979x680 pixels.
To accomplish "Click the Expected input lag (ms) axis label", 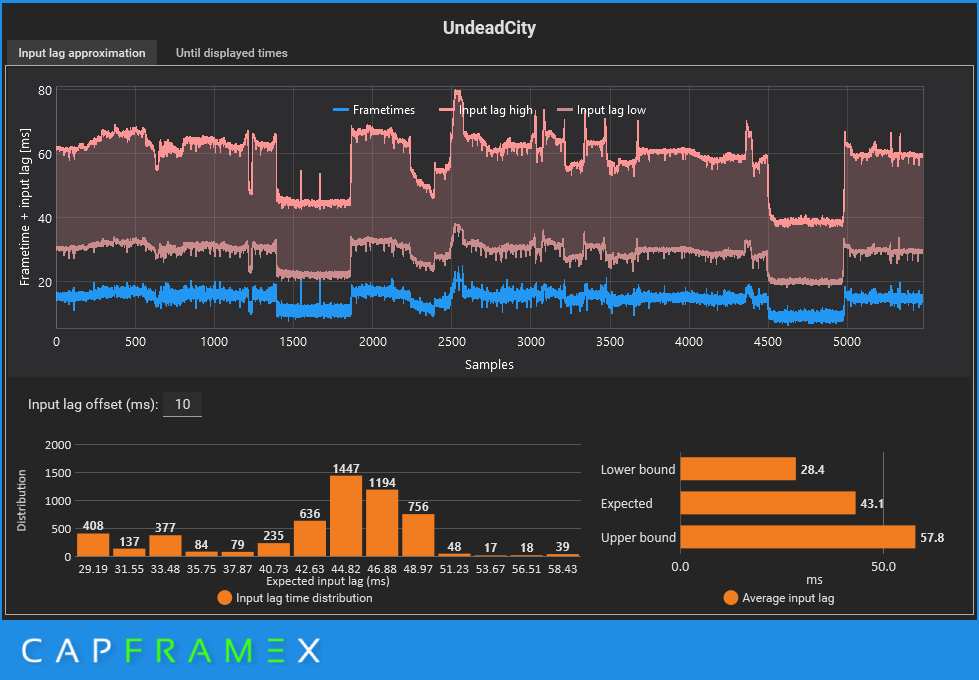I will pyautogui.click(x=327, y=581).
